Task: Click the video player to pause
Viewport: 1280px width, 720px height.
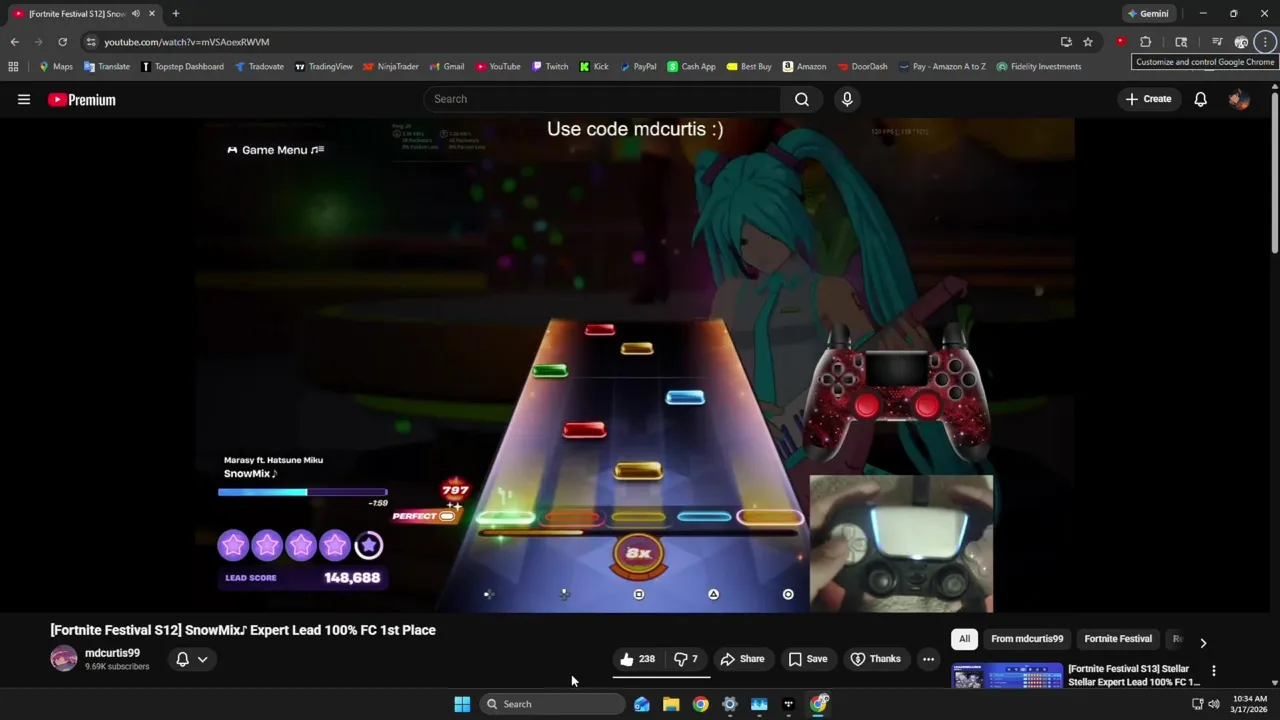Action: point(635,365)
